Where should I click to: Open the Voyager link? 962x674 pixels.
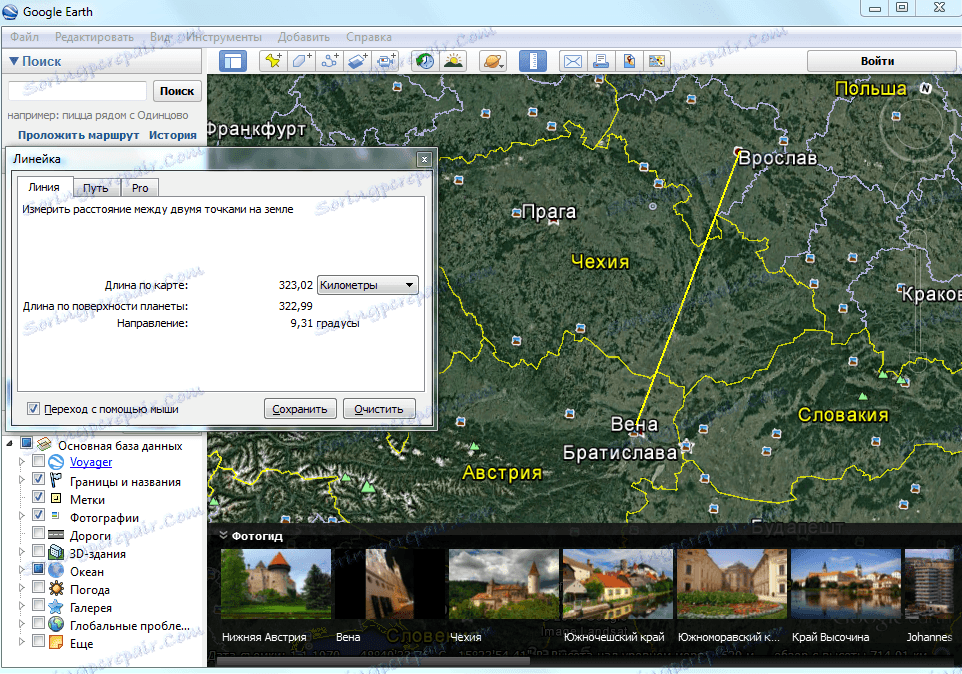[90, 461]
